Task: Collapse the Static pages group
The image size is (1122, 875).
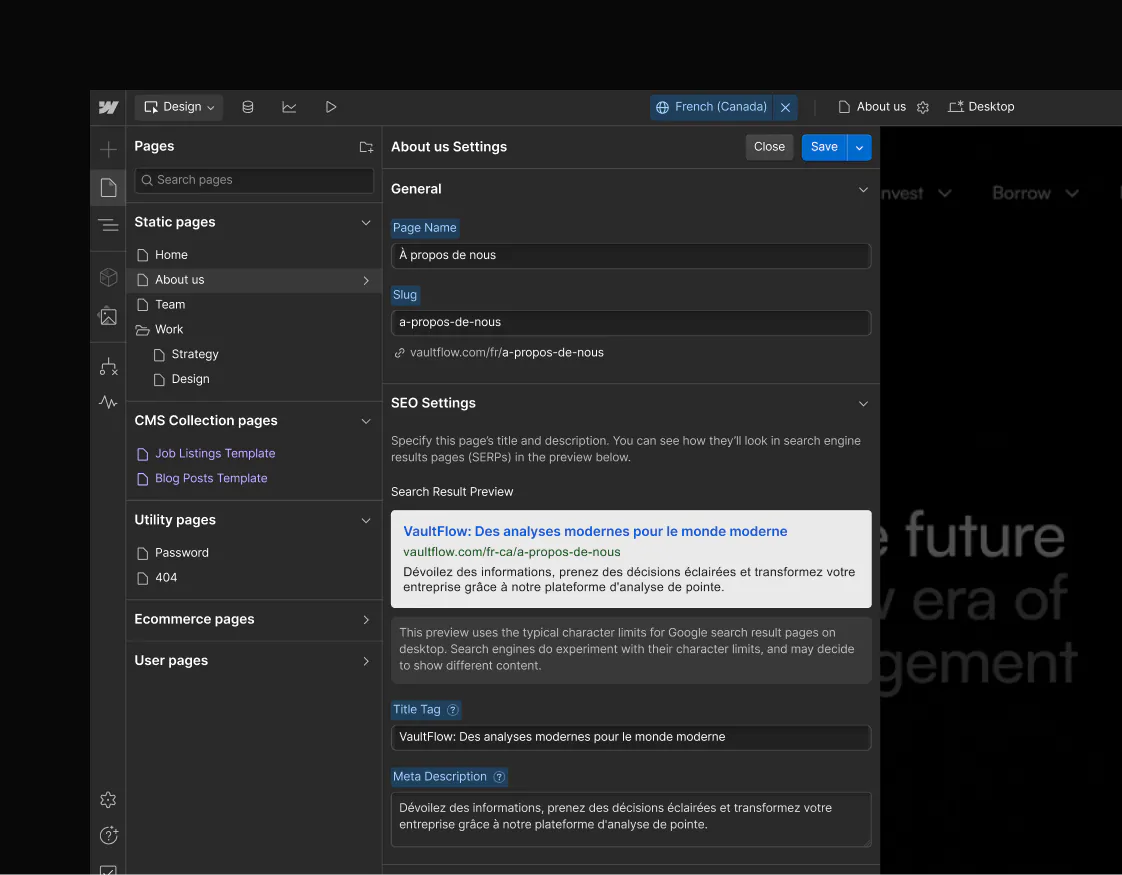Action: [366, 223]
